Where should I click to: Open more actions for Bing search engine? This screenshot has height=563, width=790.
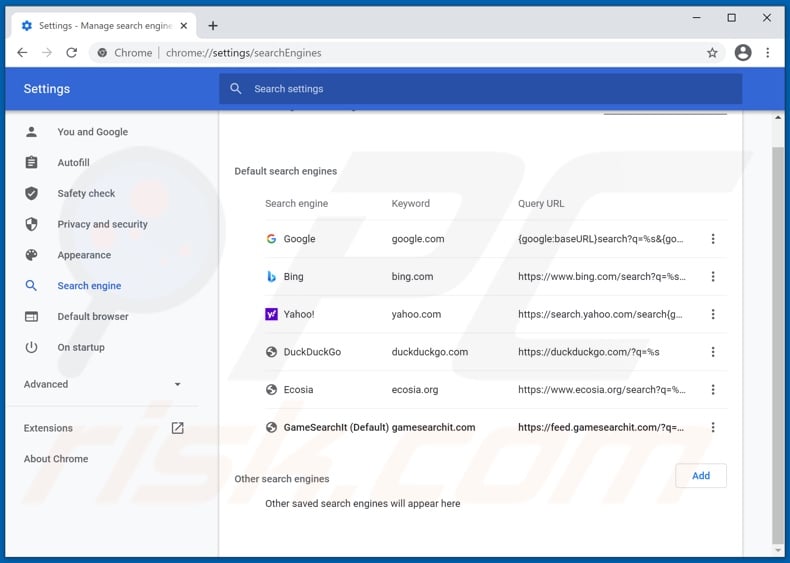point(713,277)
